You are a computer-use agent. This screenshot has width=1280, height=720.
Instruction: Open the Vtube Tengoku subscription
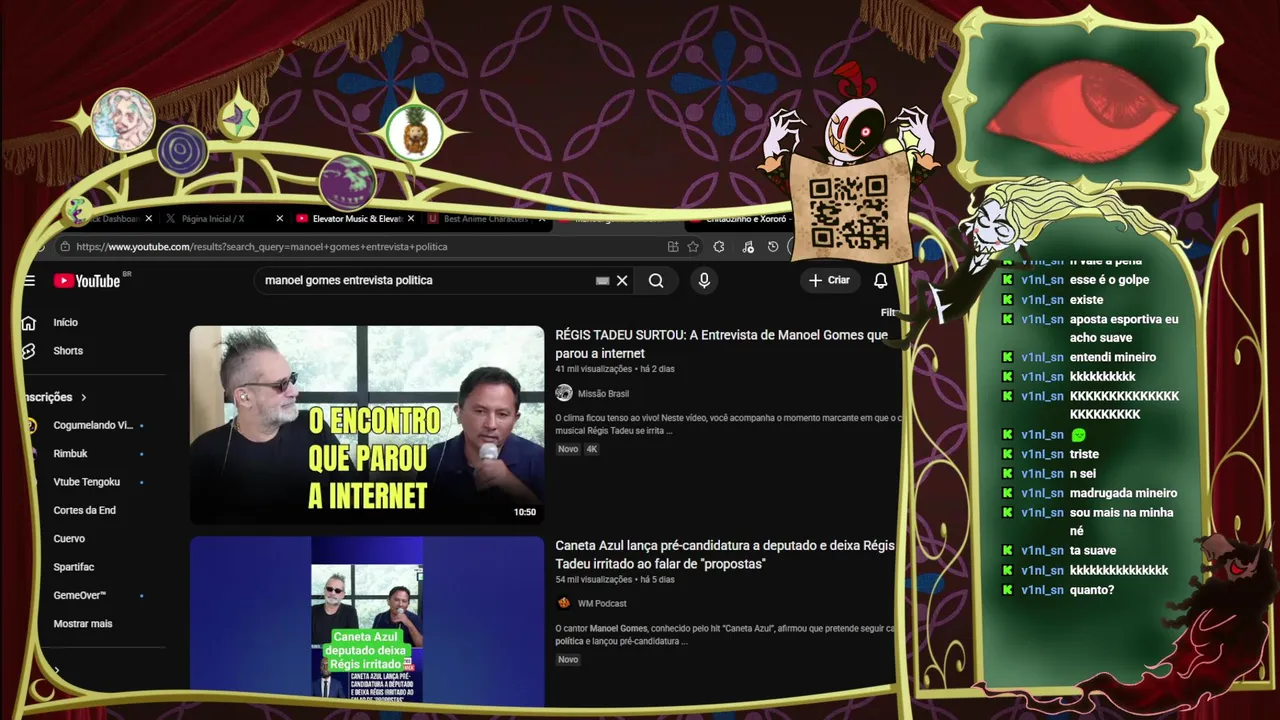pyautogui.click(x=87, y=482)
